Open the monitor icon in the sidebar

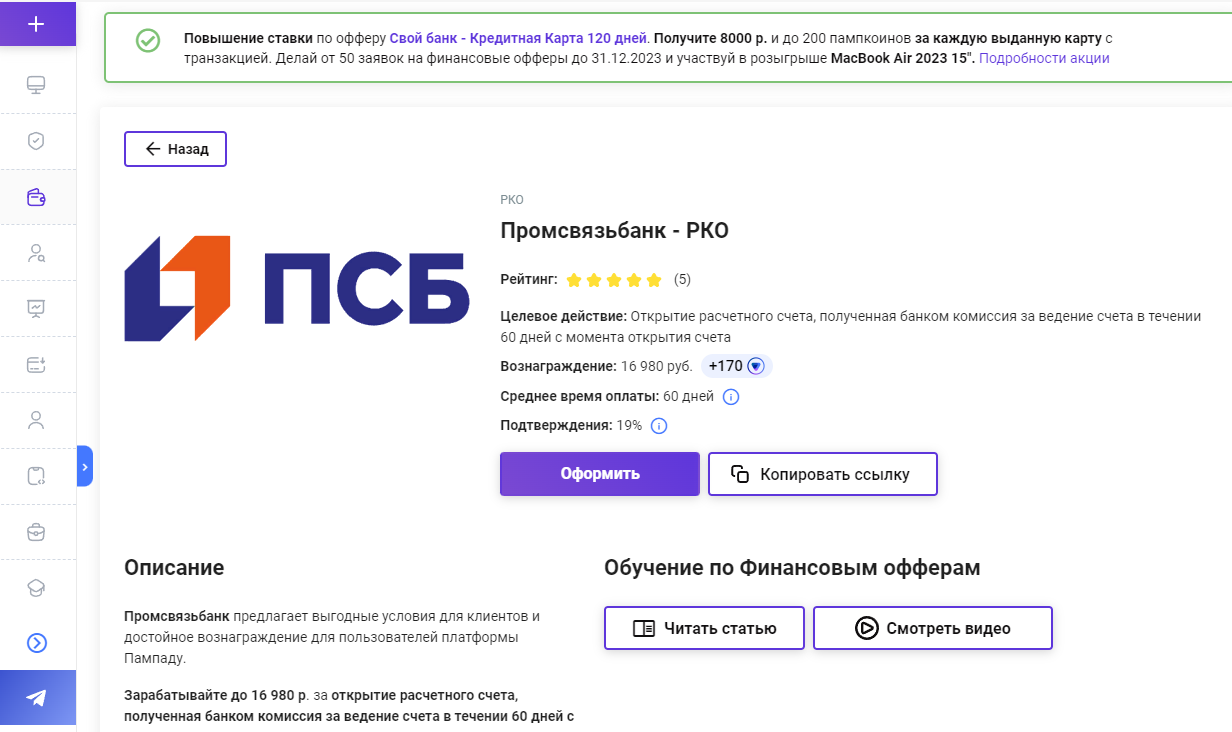click(x=36, y=85)
